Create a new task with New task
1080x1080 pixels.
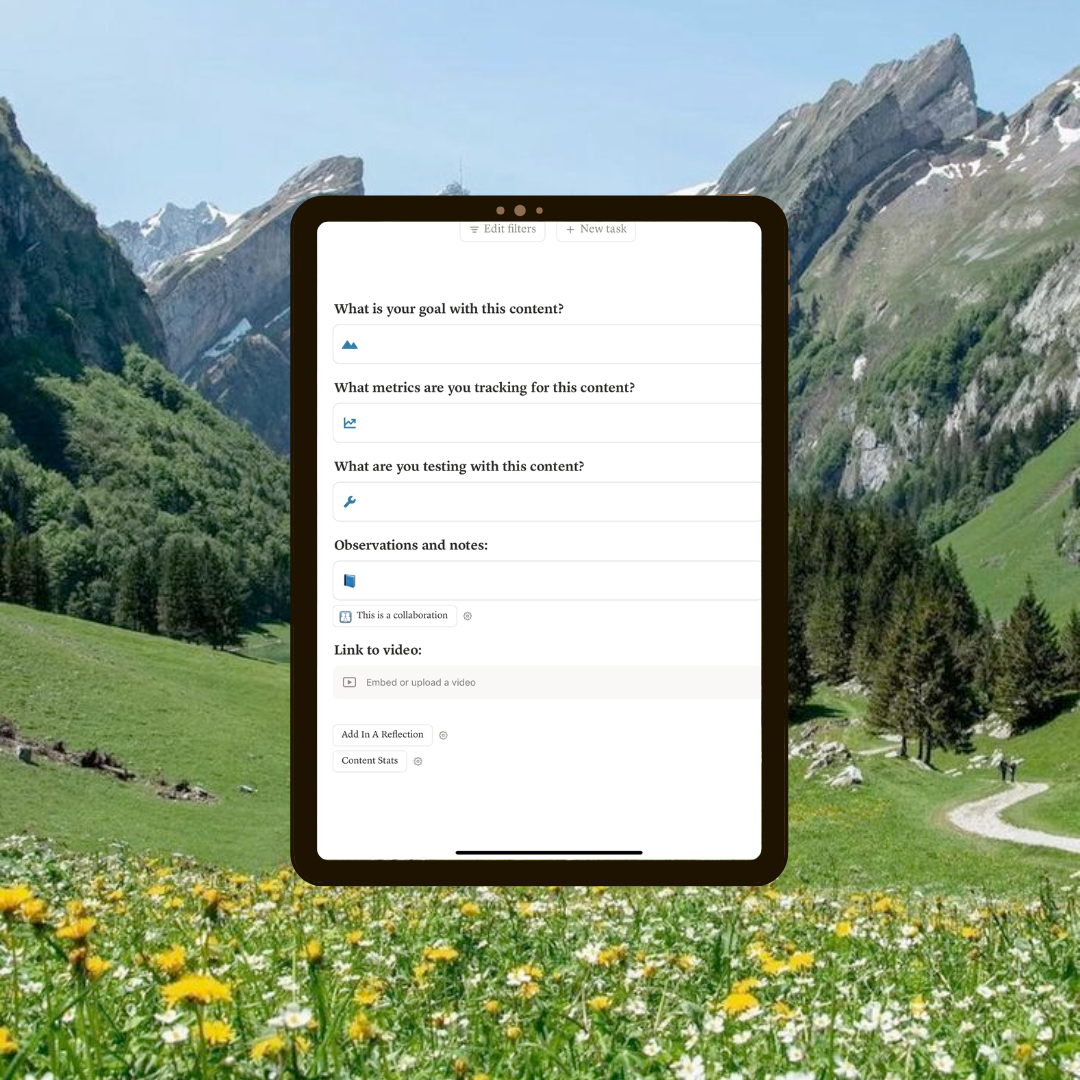[x=596, y=229]
